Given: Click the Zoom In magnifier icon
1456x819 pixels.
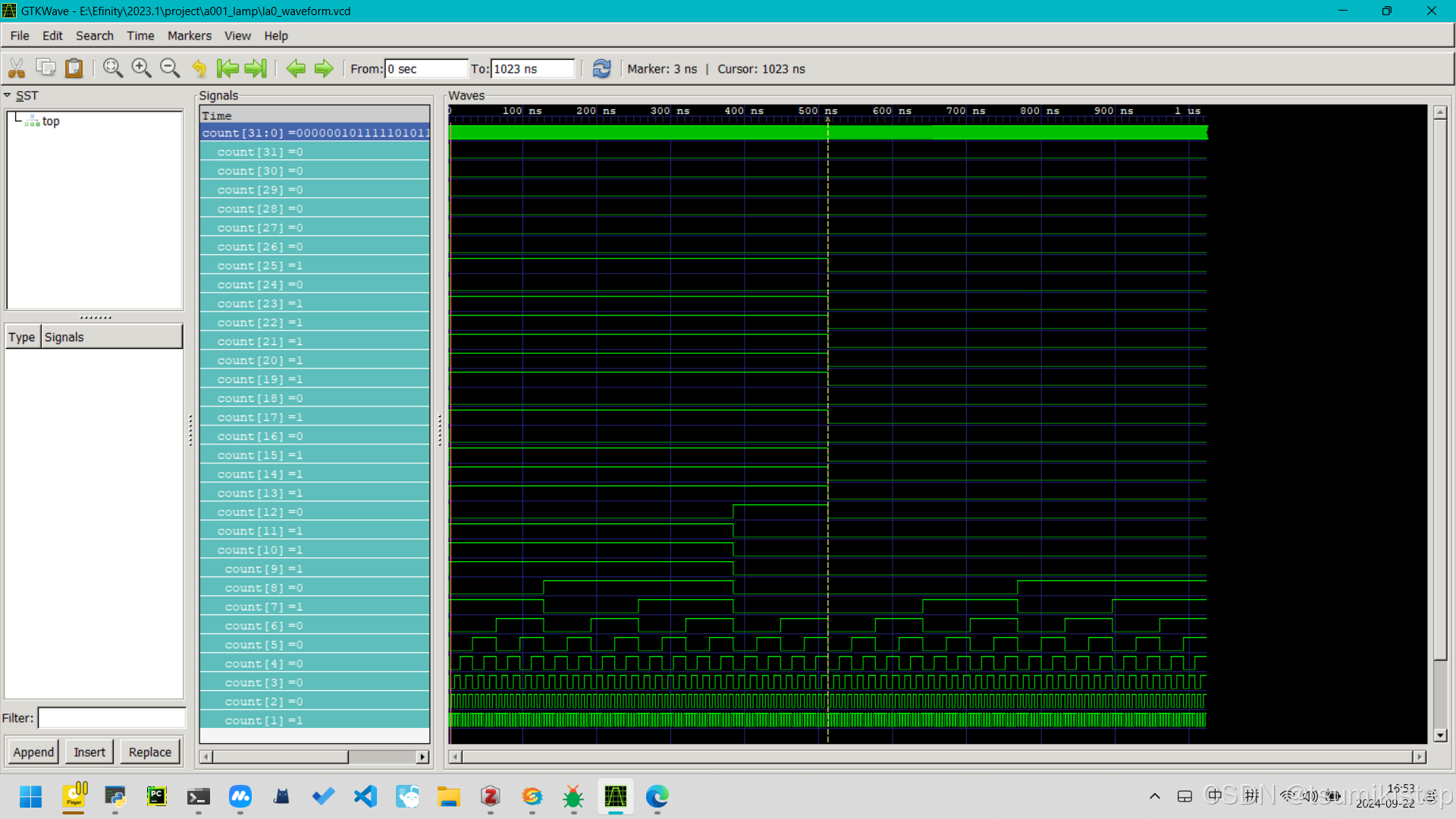Looking at the screenshot, I should (x=141, y=68).
